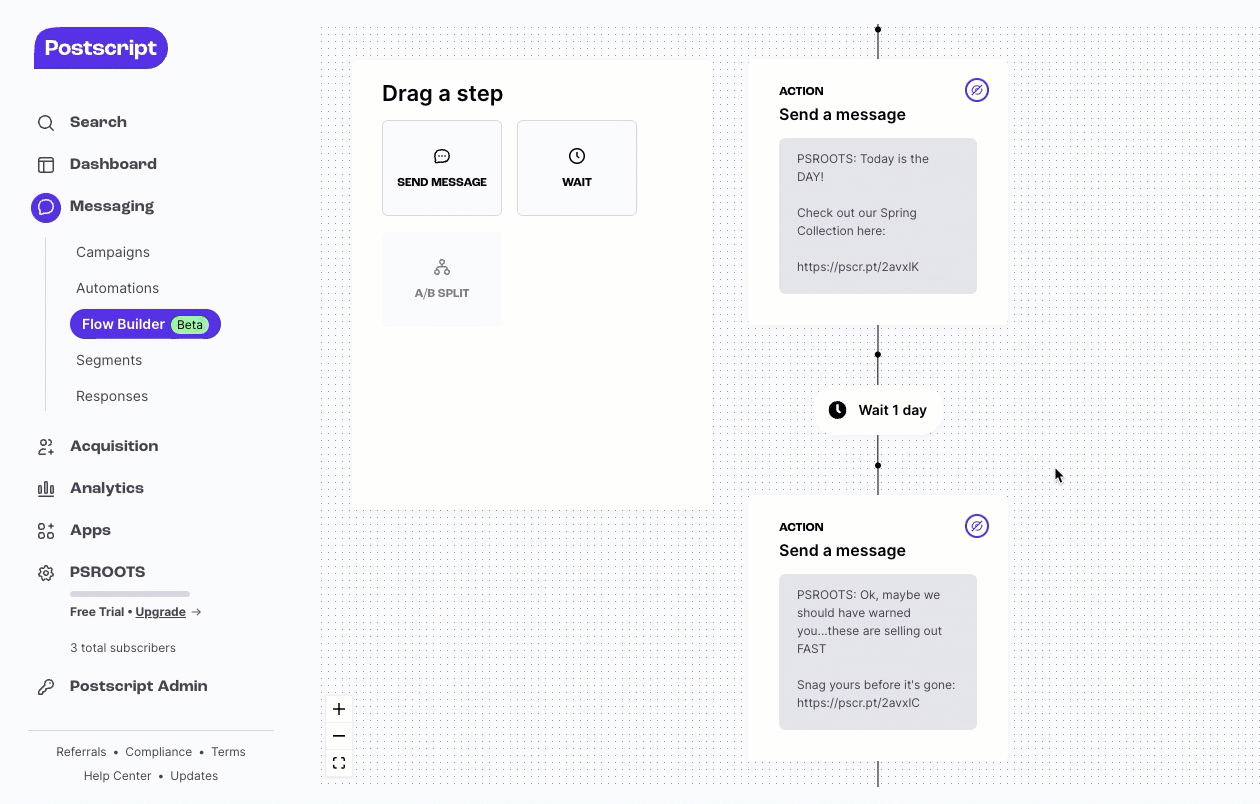Viewport: 1260px width, 804px height.
Task: Click the Postscript logo
Action: pos(101,48)
